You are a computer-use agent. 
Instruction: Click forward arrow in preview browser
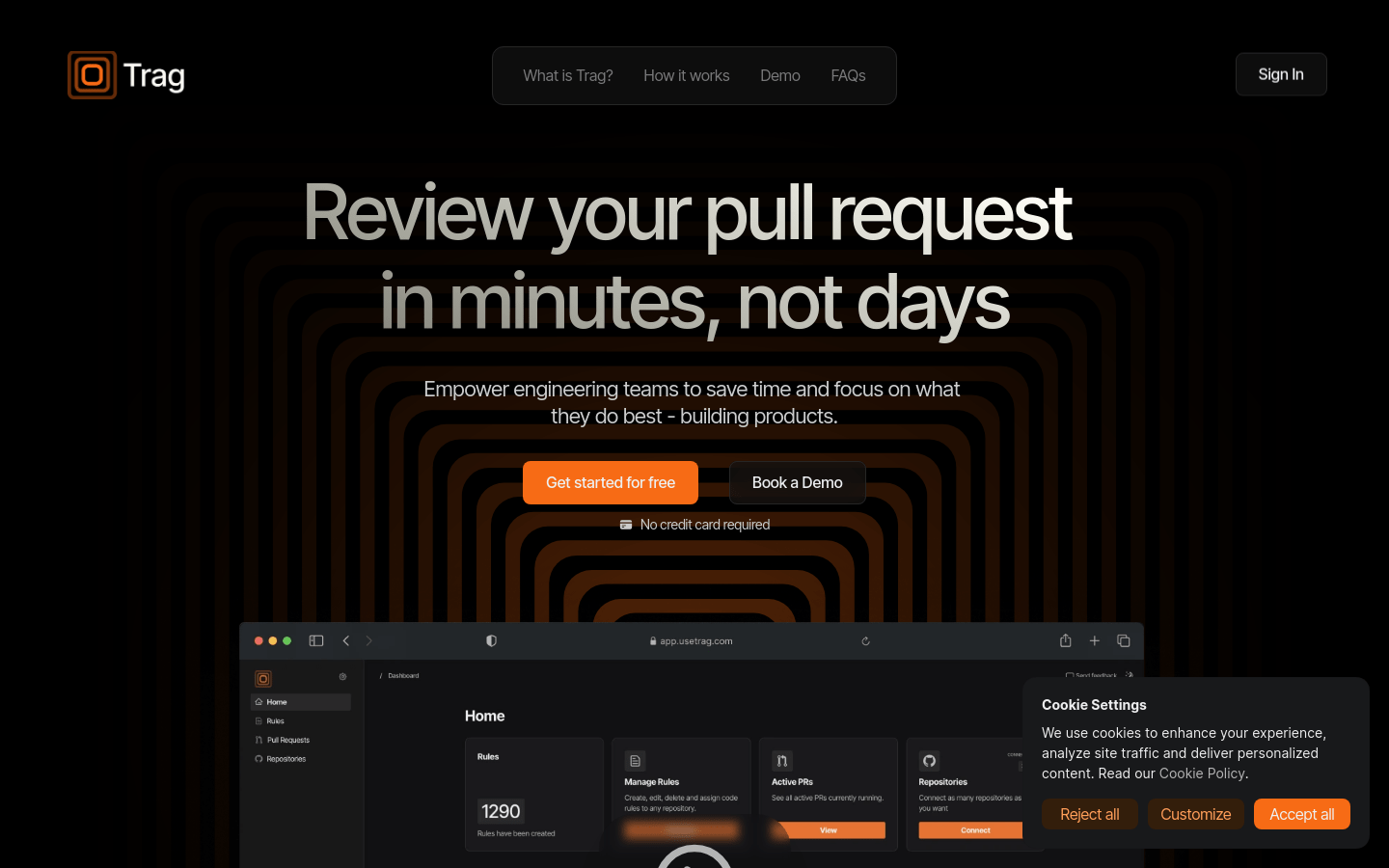(368, 640)
